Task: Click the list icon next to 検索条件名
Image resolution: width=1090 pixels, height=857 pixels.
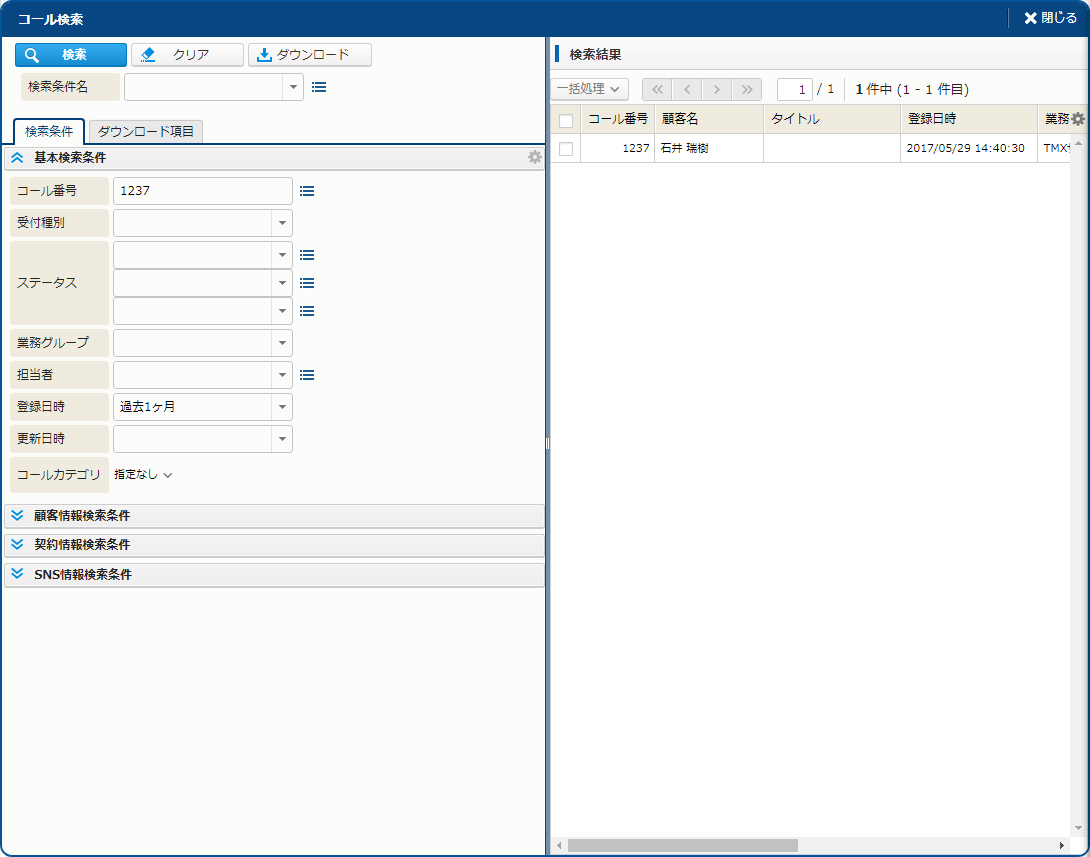Action: tap(319, 87)
